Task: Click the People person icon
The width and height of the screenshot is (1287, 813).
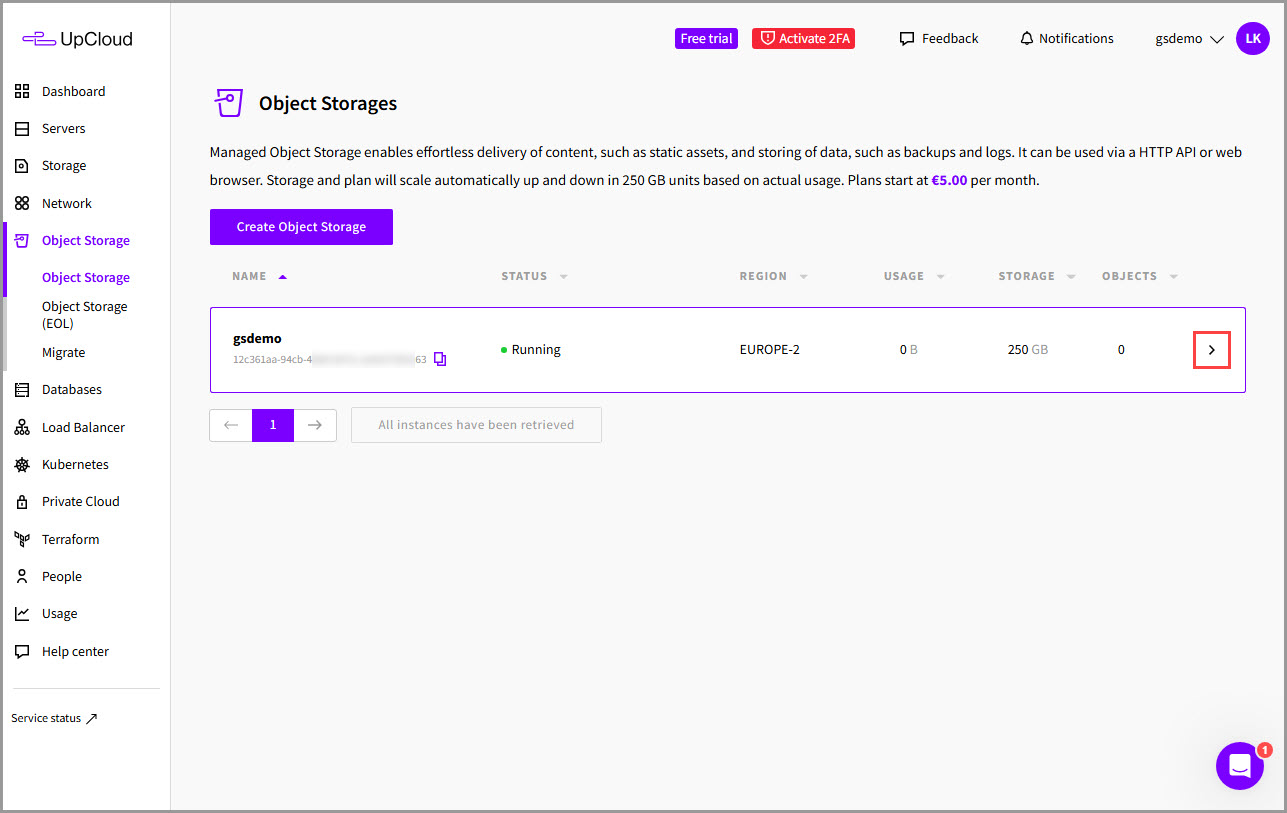Action: pyautogui.click(x=22, y=577)
